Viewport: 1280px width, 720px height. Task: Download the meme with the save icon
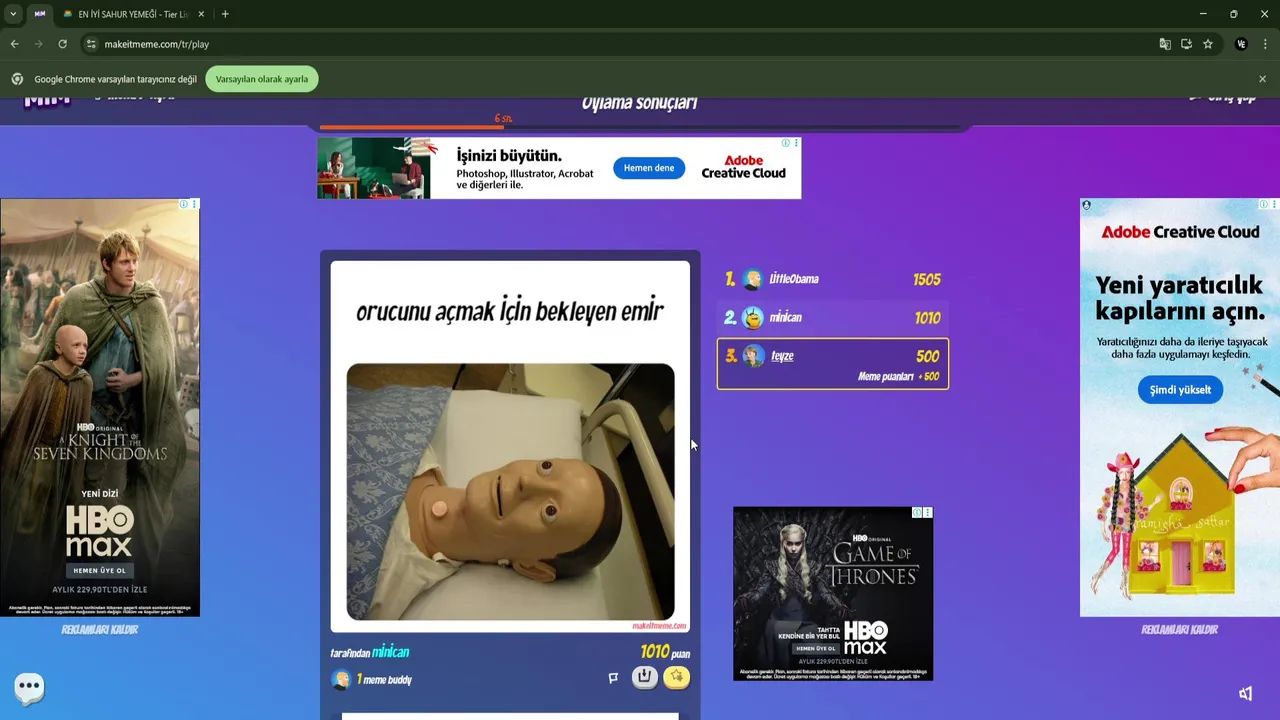645,677
